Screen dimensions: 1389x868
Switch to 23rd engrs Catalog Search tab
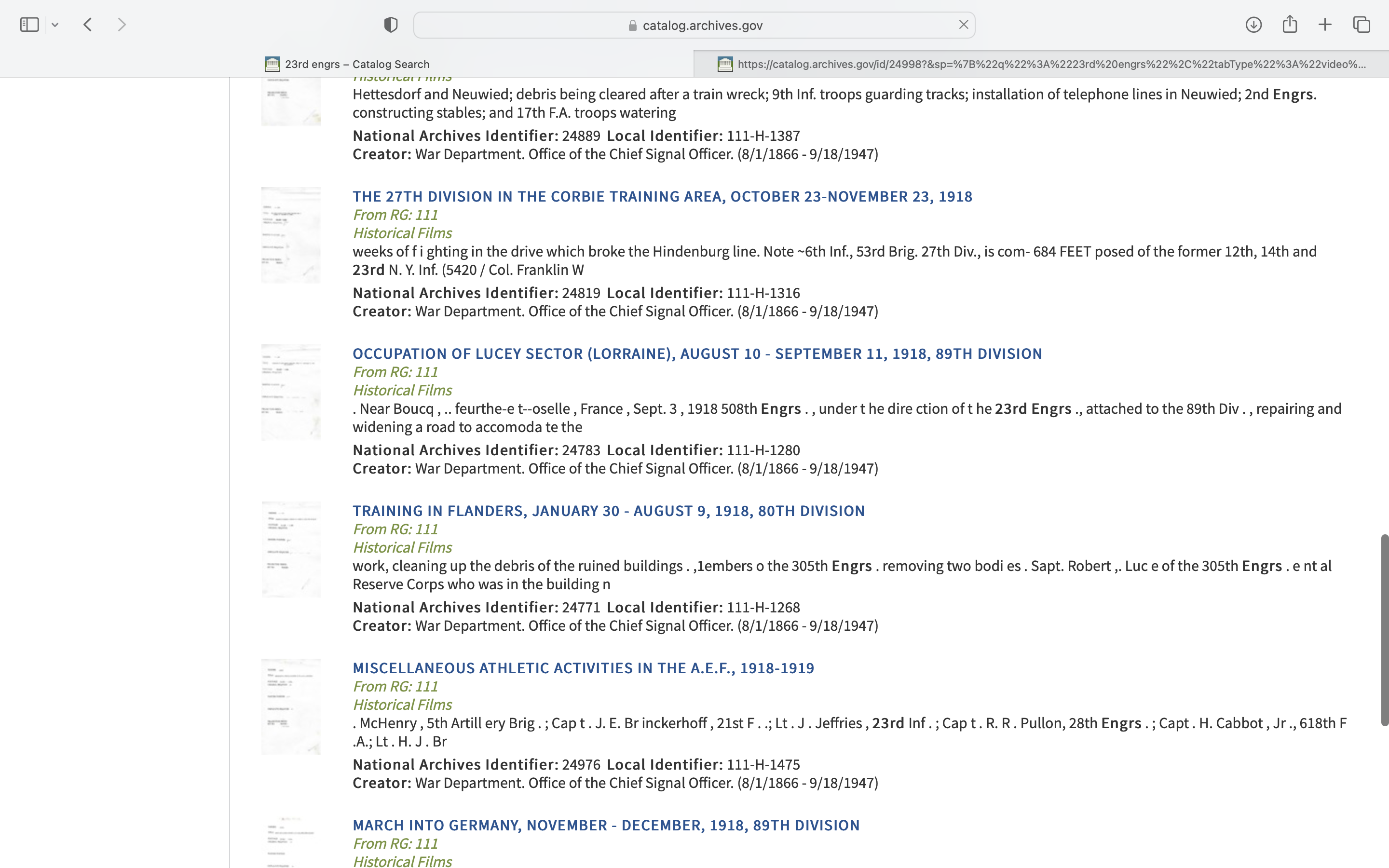[347, 64]
